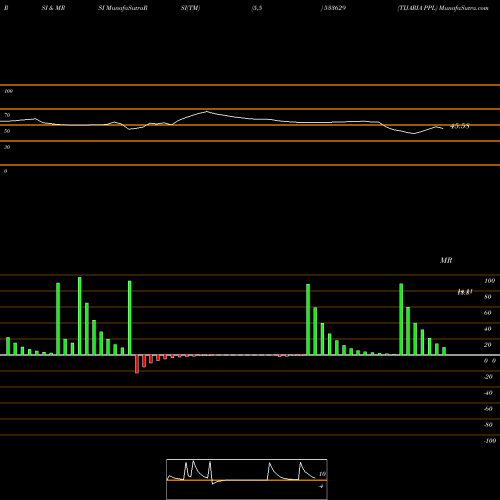Click the RSI current value label 45.58

[460, 126]
